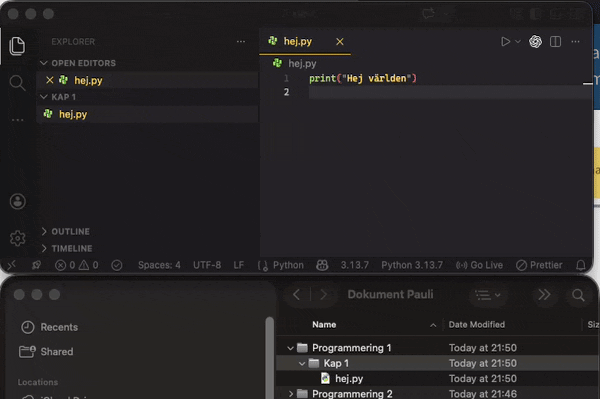The image size is (600, 399).
Task: Sort Finder list by Name column
Action: pos(324,325)
